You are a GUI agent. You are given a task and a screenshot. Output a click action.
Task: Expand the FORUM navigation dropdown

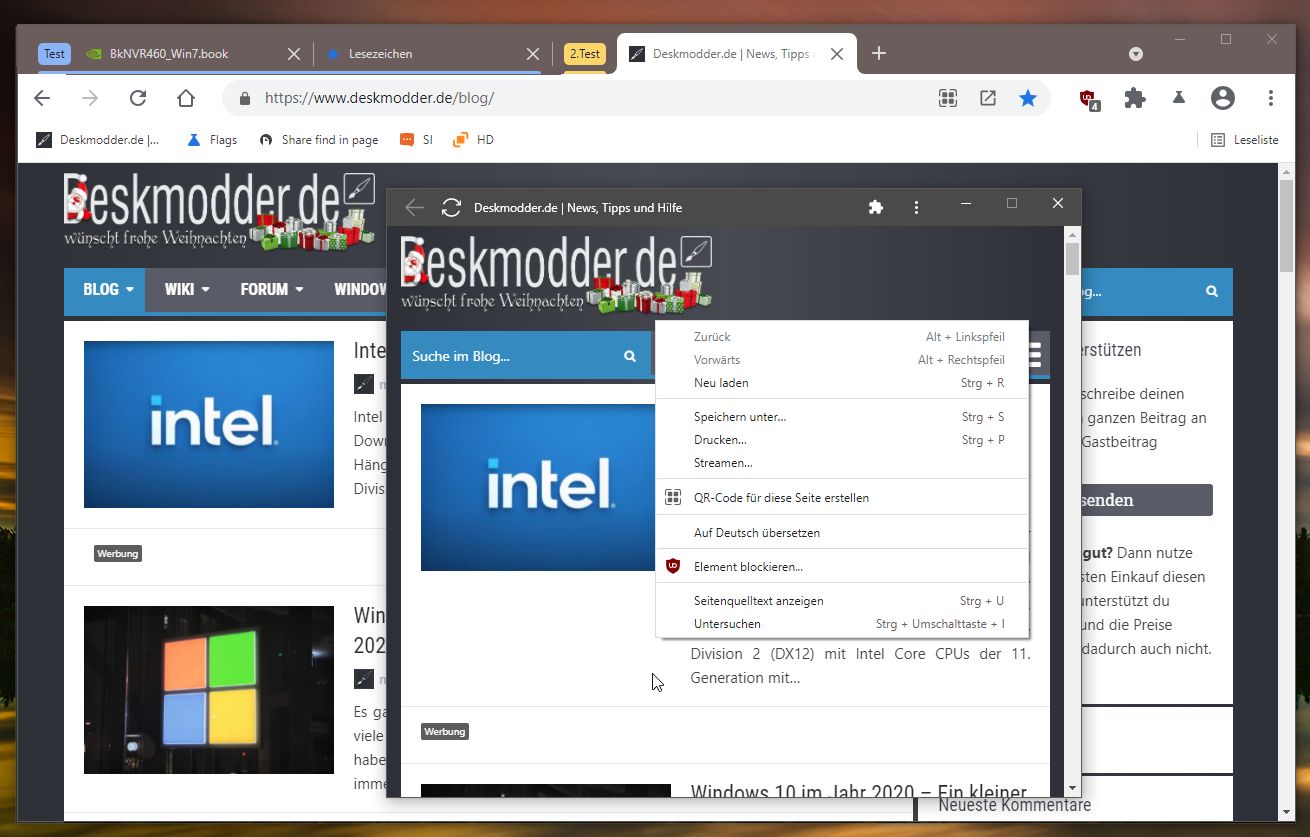click(271, 290)
